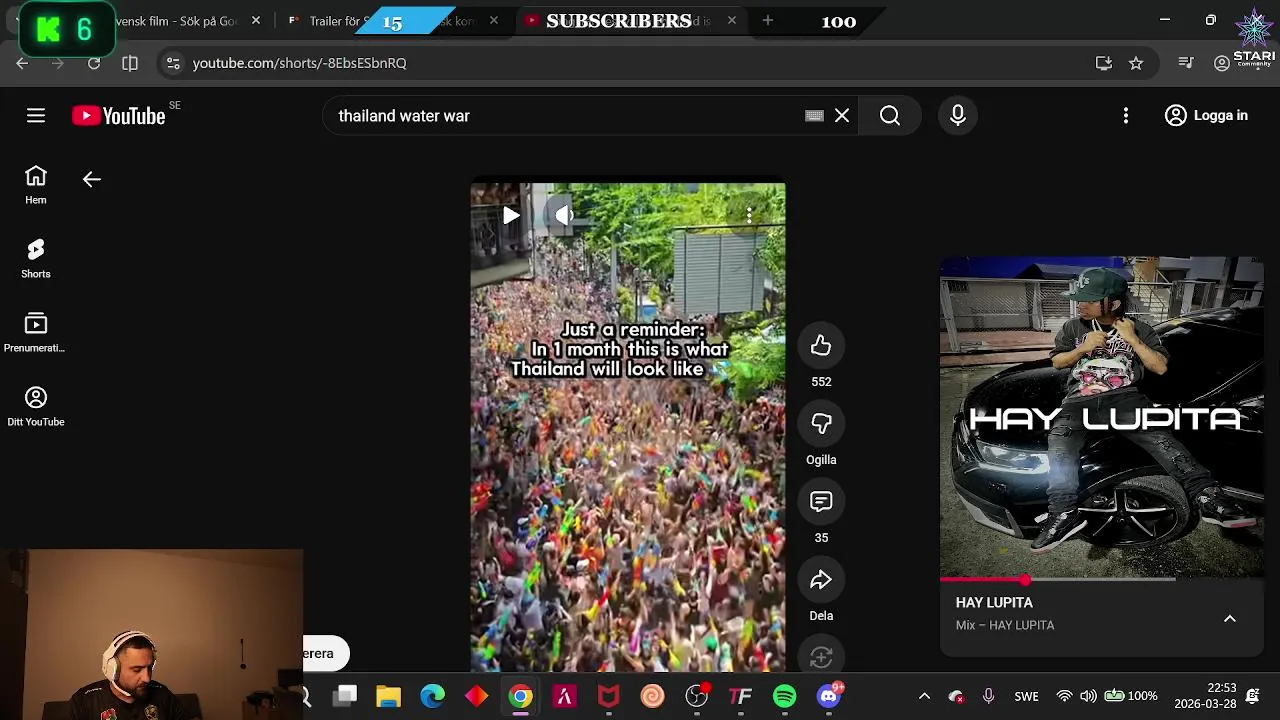1280x720 pixels.
Task: View site information icon in address bar
Action: 173,63
